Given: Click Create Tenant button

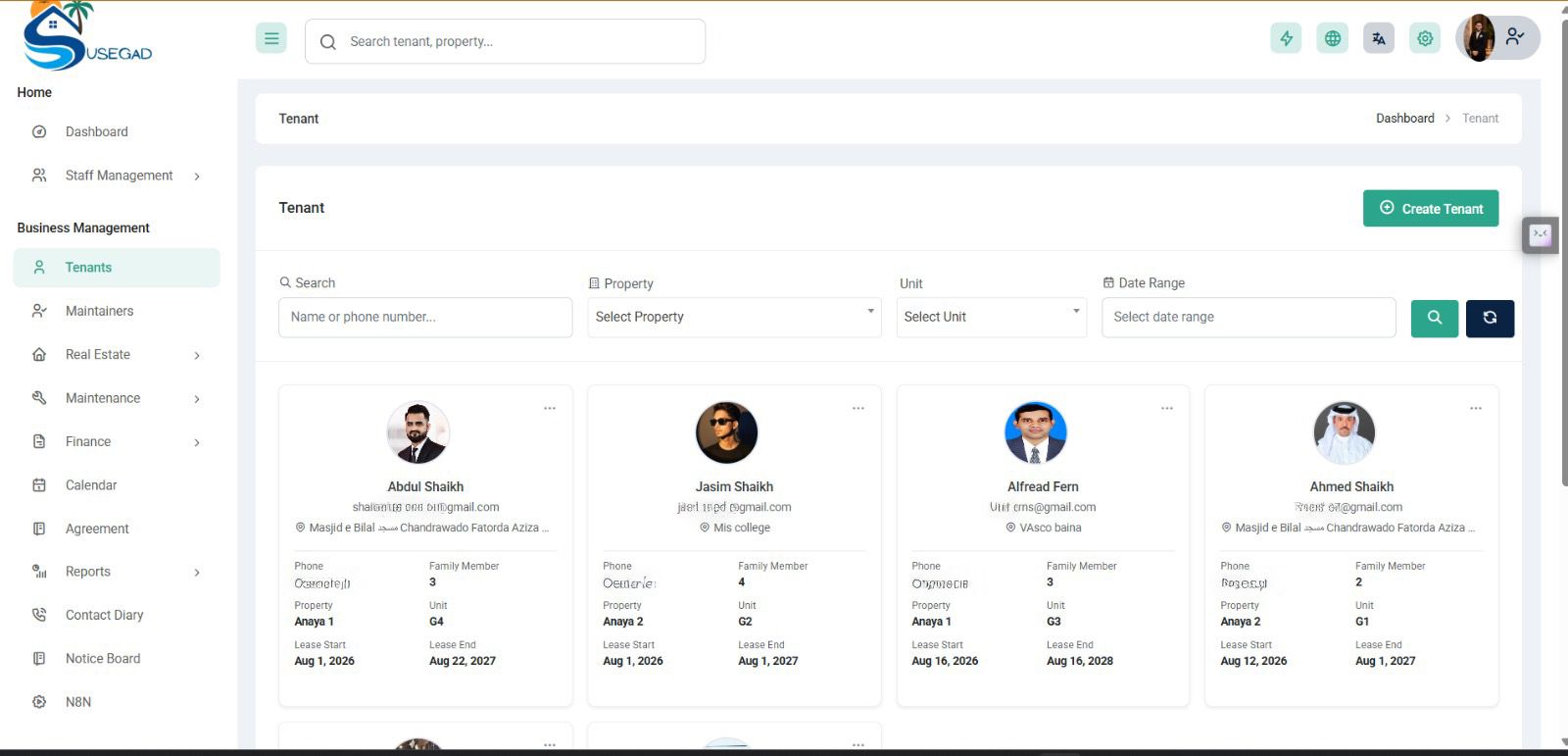Looking at the screenshot, I should pos(1430,208).
